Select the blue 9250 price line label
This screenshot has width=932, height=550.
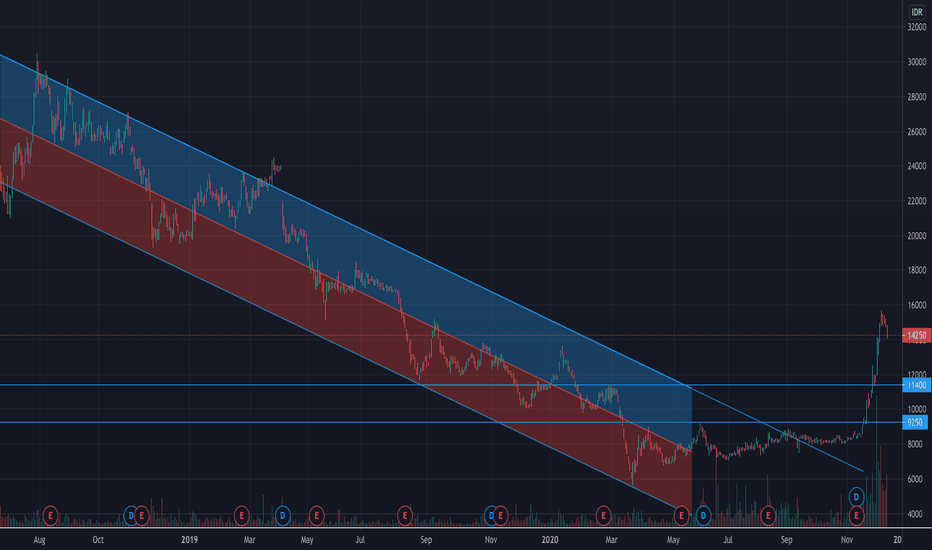(915, 422)
